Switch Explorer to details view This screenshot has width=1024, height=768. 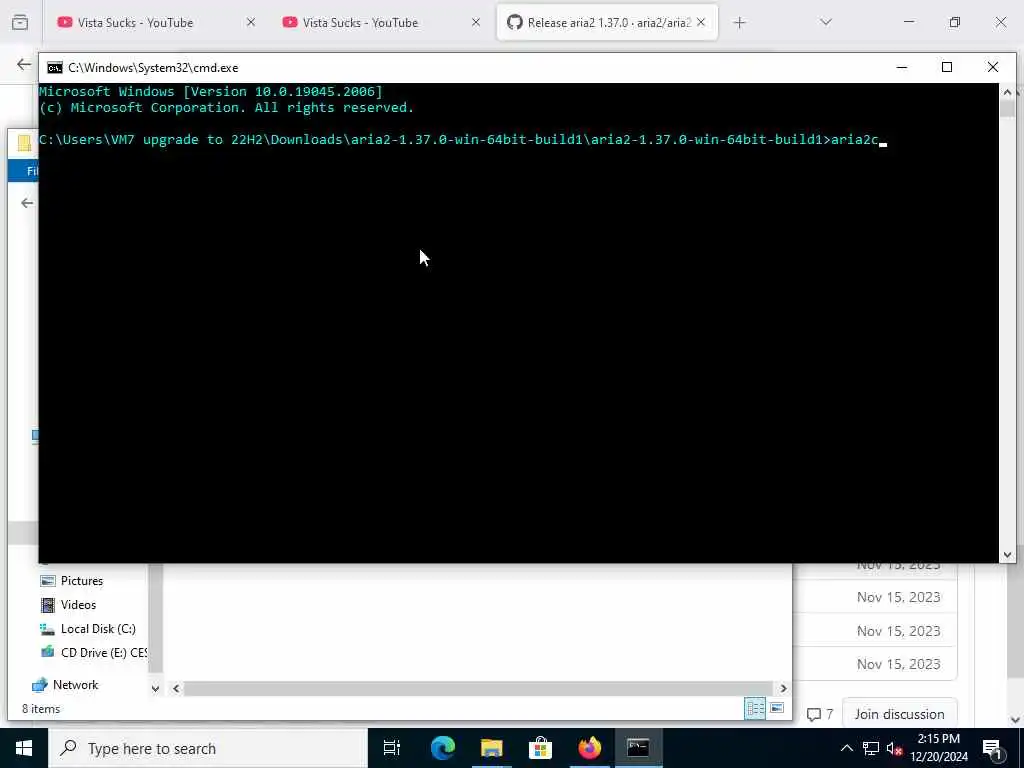(x=755, y=708)
